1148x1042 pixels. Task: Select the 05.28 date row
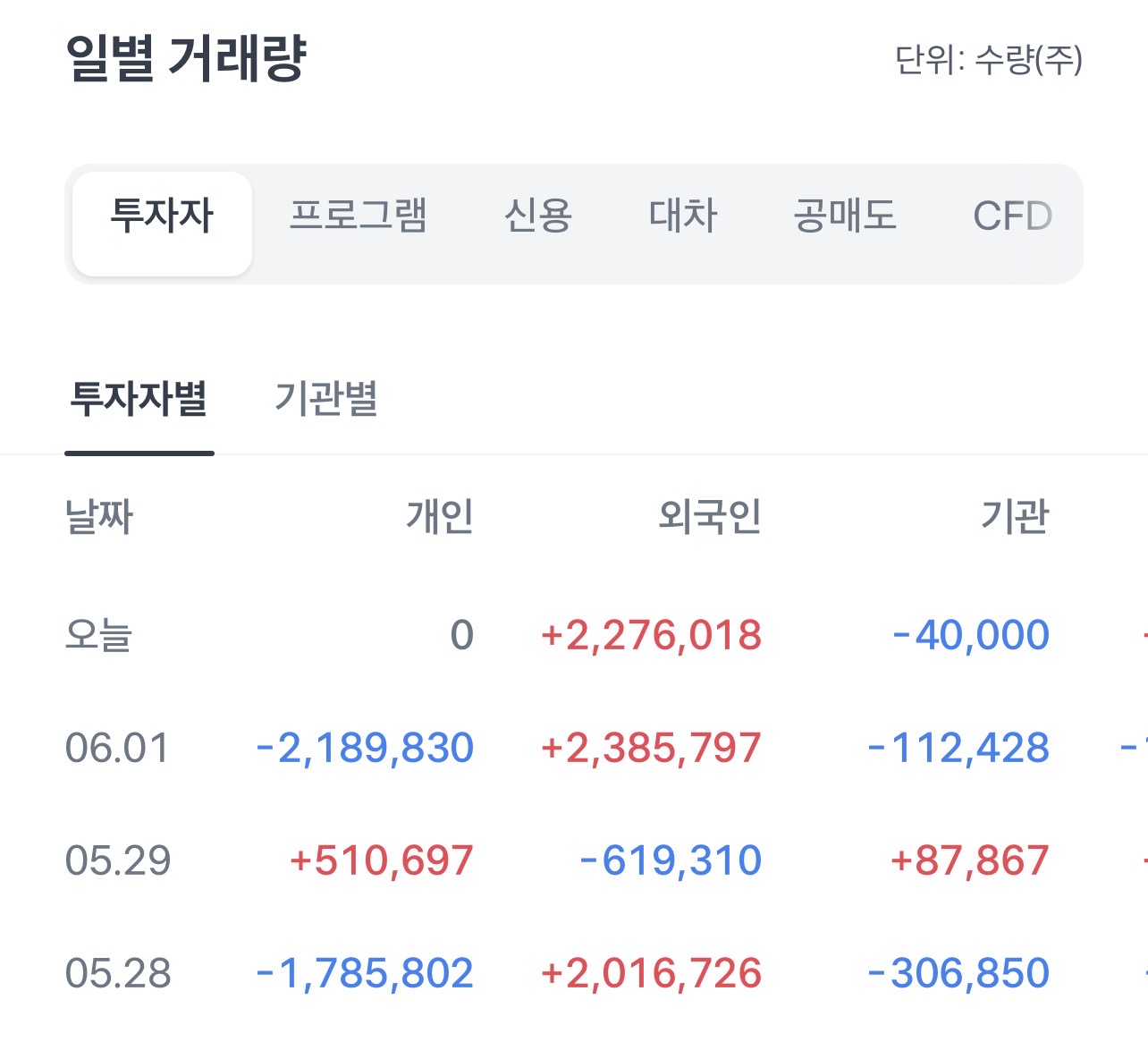tap(574, 973)
